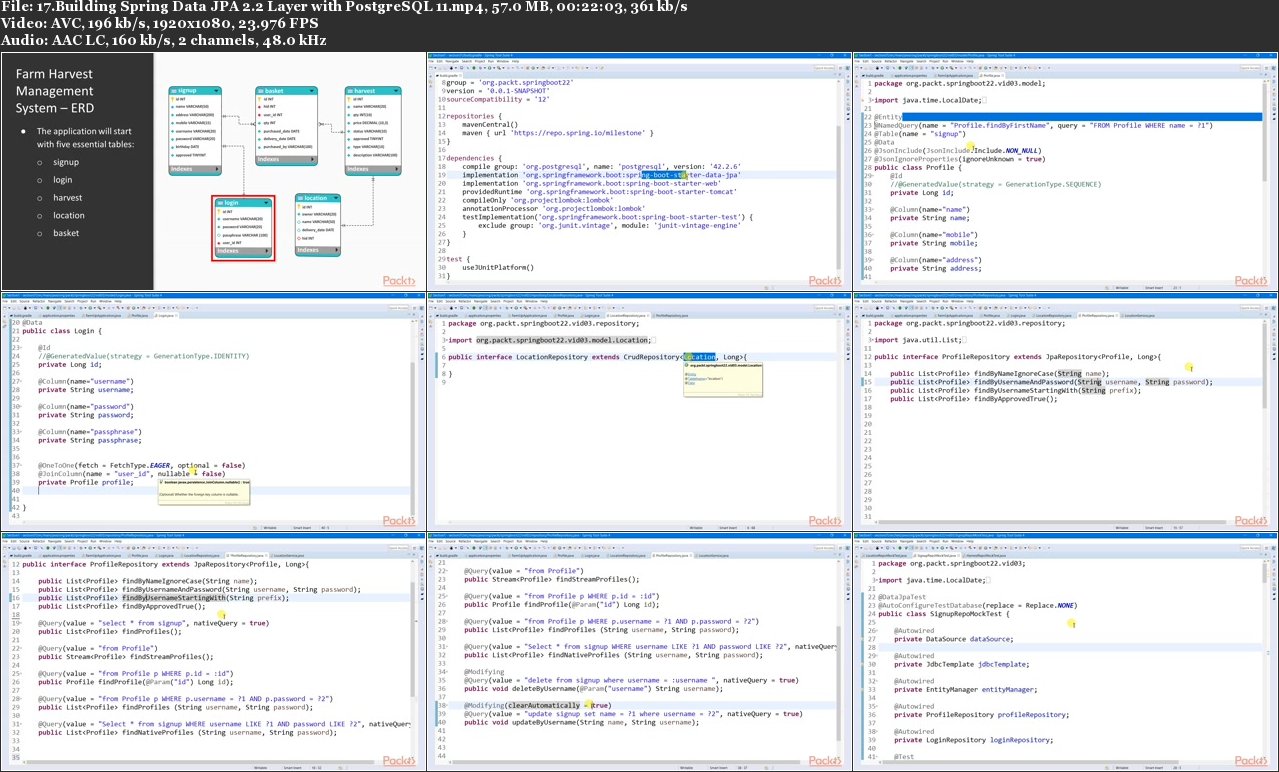Open the Refactor menu in the Profile.java window
This screenshot has width=1279, height=772.
coord(890,62)
